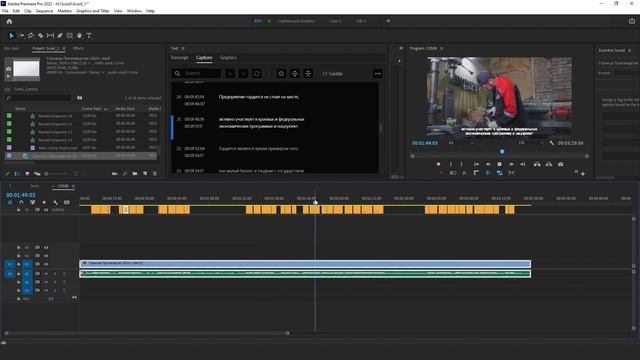Select the Pen tool
640x360 pixels.
click(x=60, y=36)
